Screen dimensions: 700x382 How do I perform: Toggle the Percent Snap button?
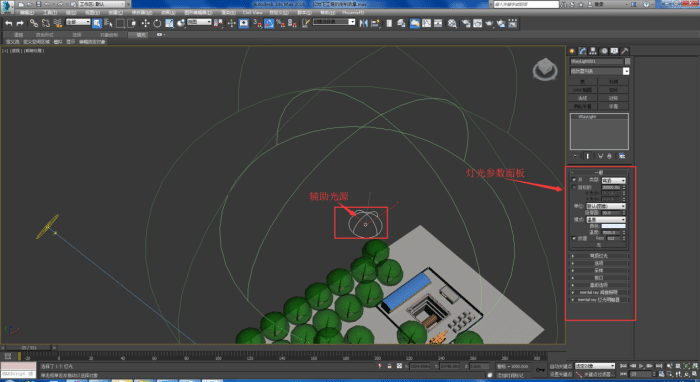tap(280, 23)
